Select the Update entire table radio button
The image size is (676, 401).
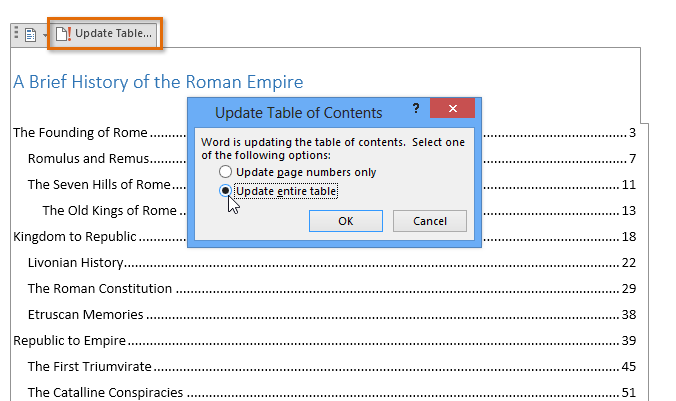tap(226, 191)
